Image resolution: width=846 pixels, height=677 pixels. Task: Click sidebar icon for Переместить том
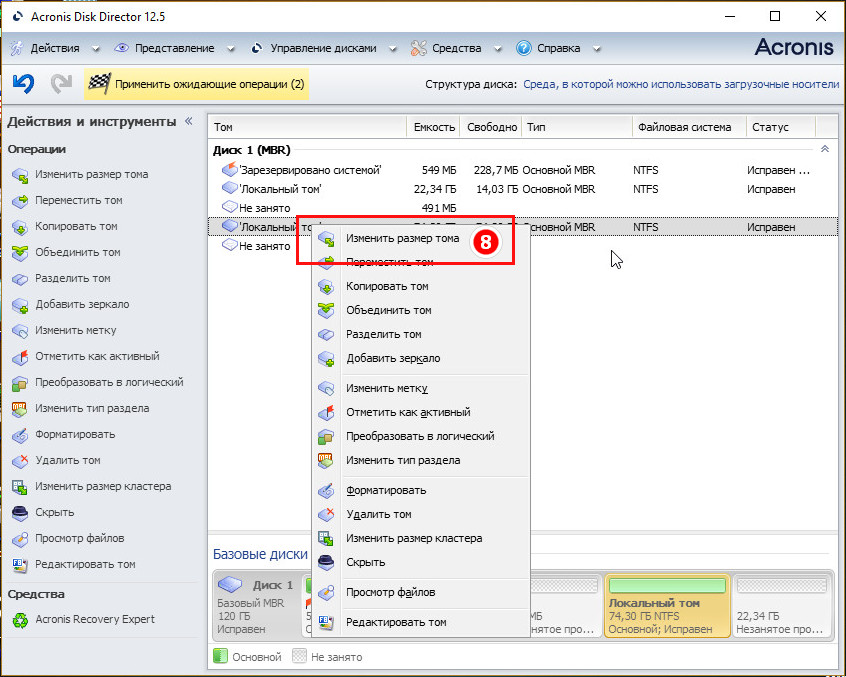(20, 201)
